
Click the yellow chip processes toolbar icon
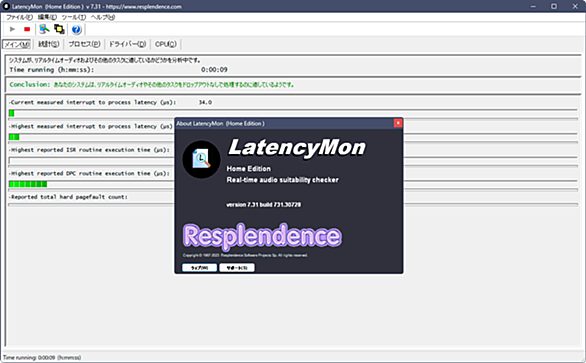(x=59, y=29)
